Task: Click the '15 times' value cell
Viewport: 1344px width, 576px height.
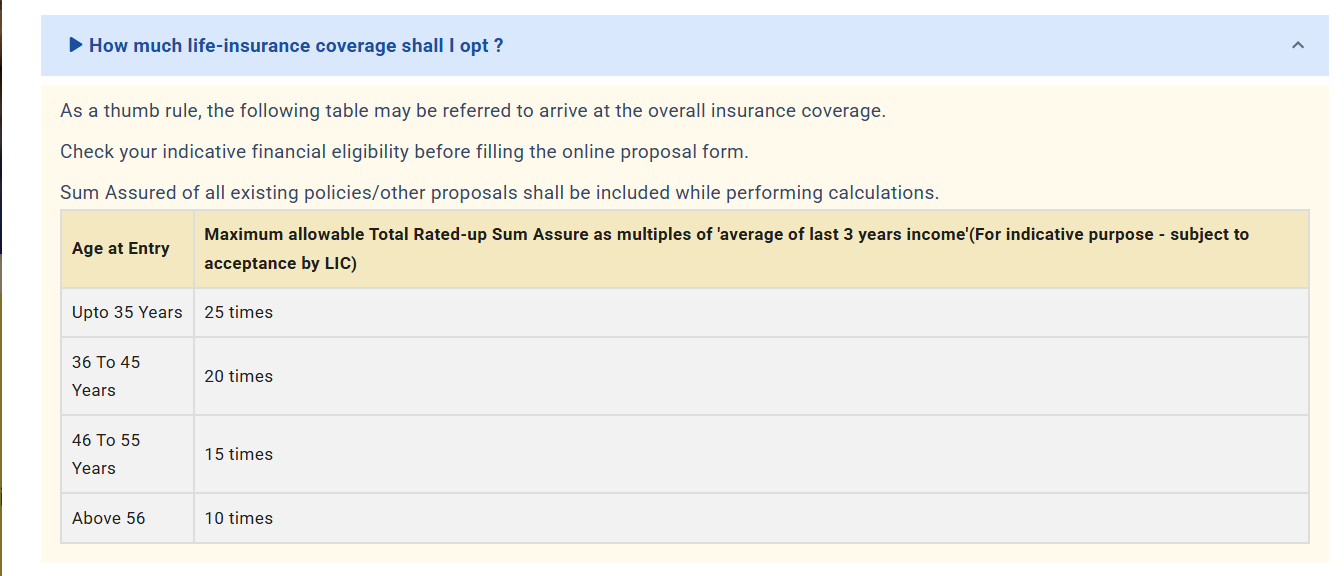Action: click(239, 455)
